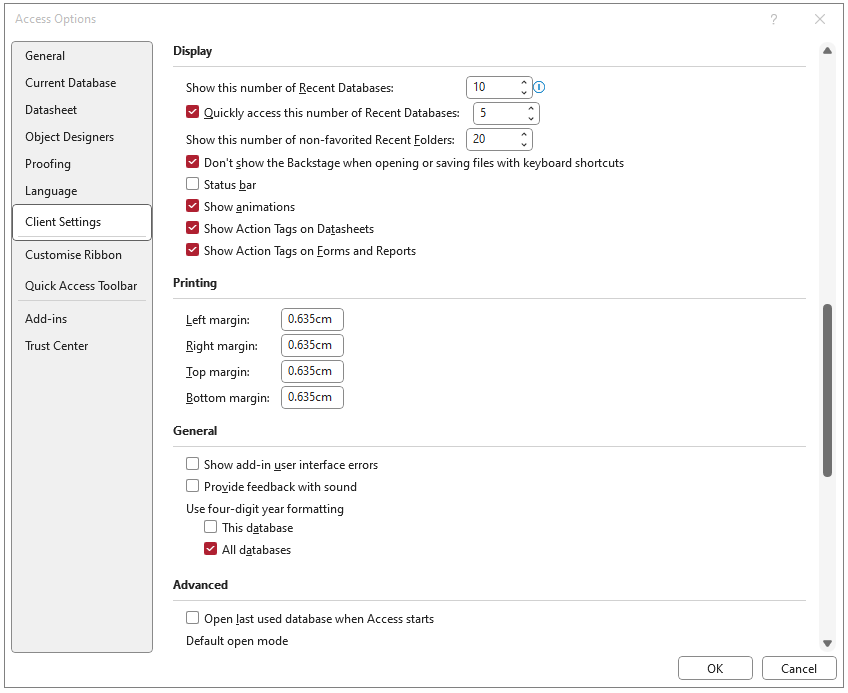
Task: Increase non-favorited Recent Folders count
Action: click(524, 134)
